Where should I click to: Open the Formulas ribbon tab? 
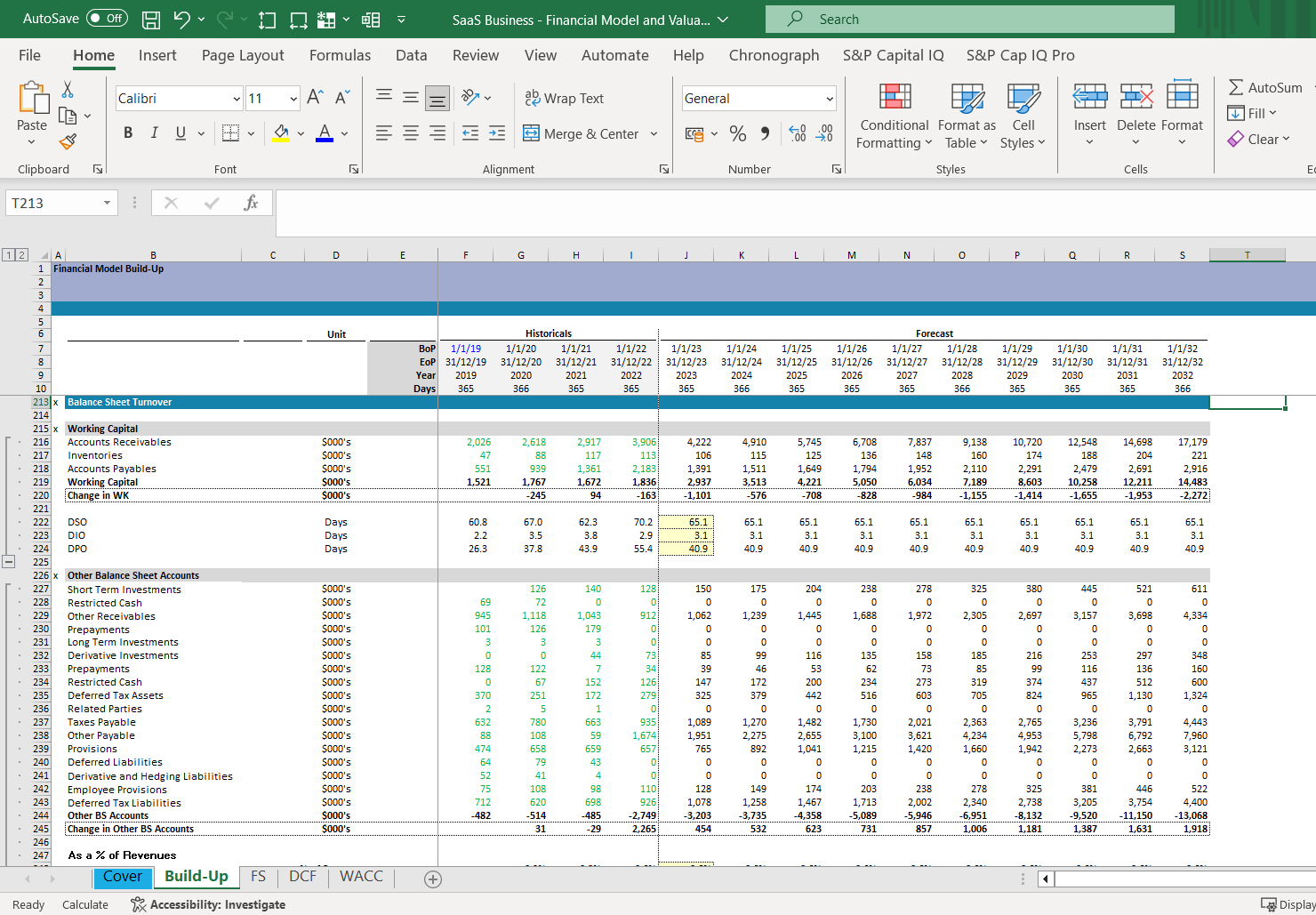[340, 55]
